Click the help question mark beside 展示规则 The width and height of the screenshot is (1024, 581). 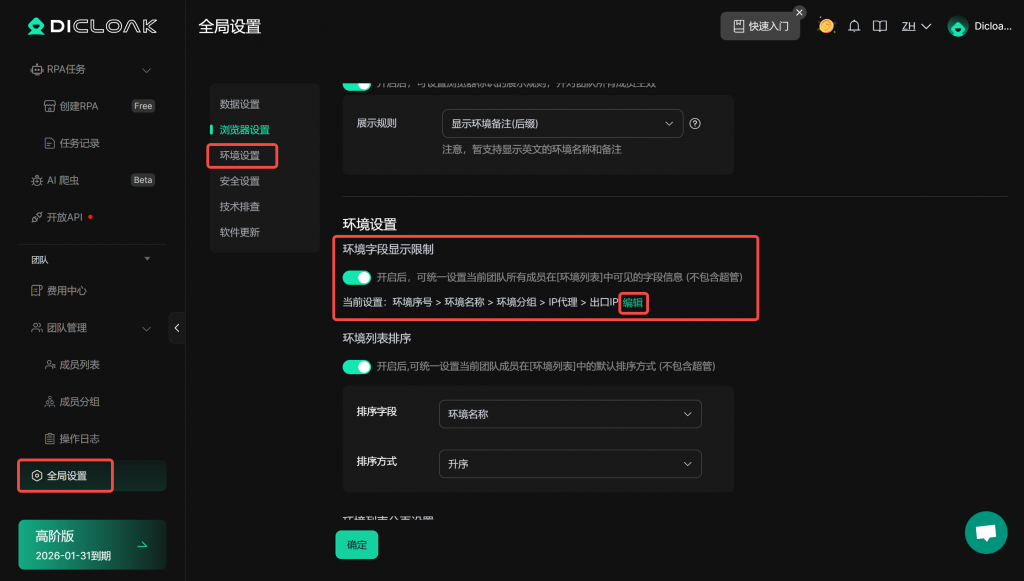(695, 124)
